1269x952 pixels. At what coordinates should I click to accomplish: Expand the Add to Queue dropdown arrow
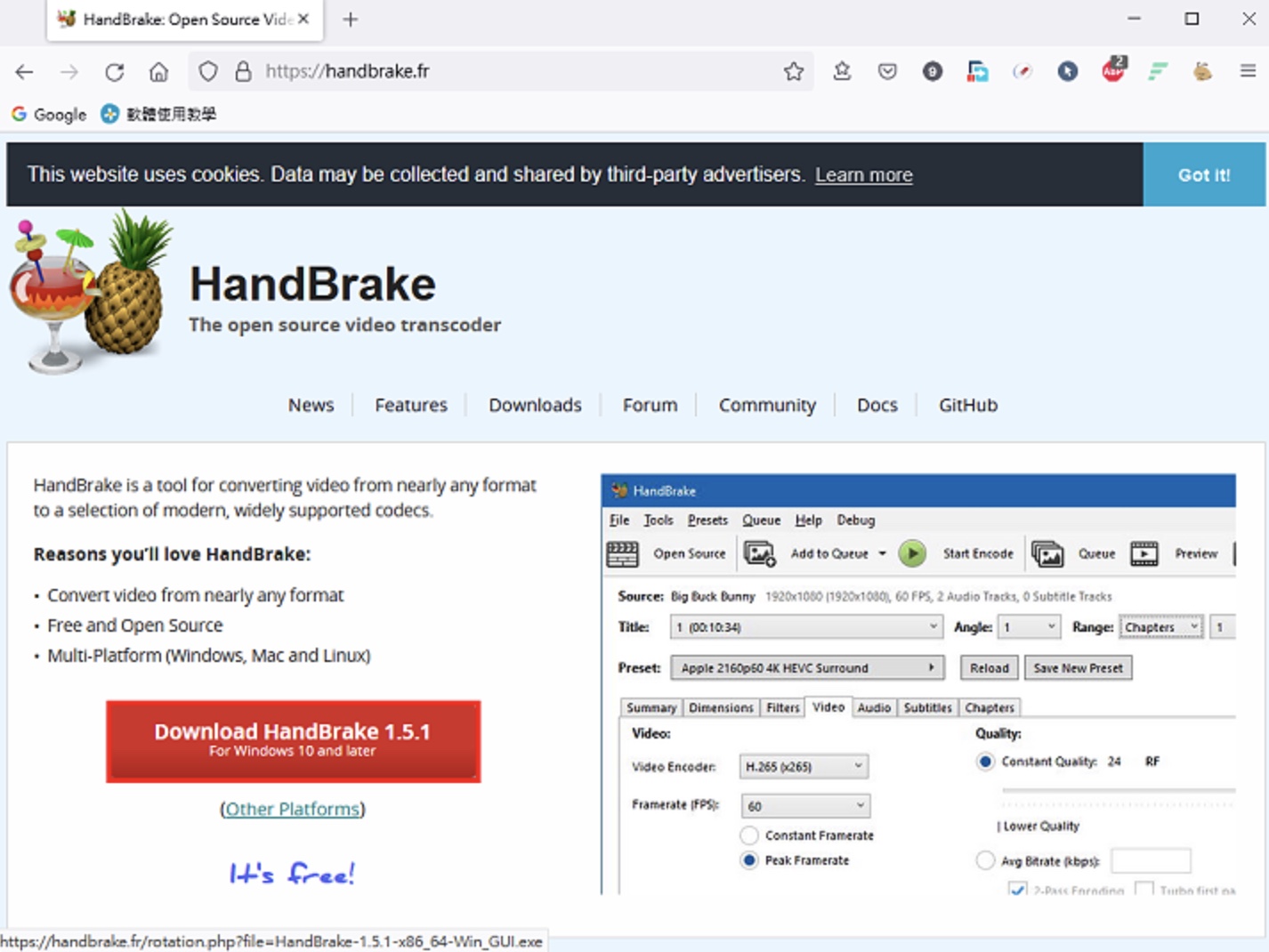[882, 553]
